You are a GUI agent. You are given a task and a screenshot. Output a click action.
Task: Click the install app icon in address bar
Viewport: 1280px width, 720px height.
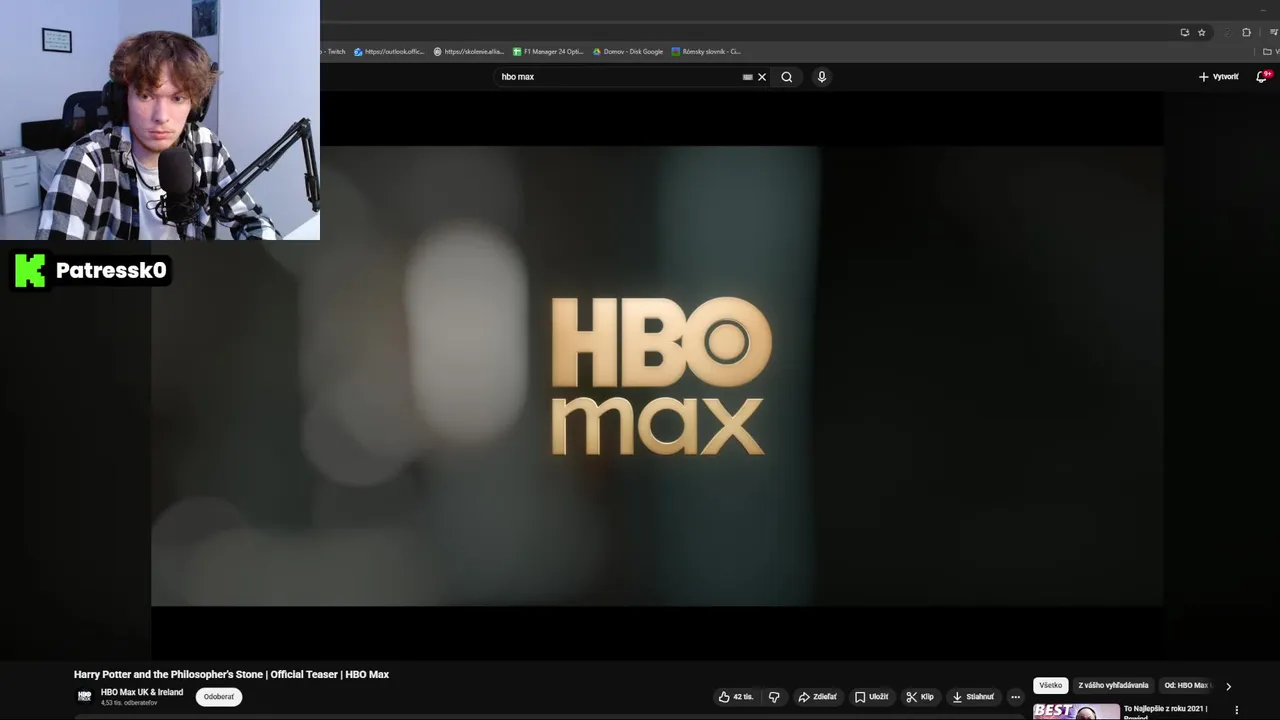1185,32
